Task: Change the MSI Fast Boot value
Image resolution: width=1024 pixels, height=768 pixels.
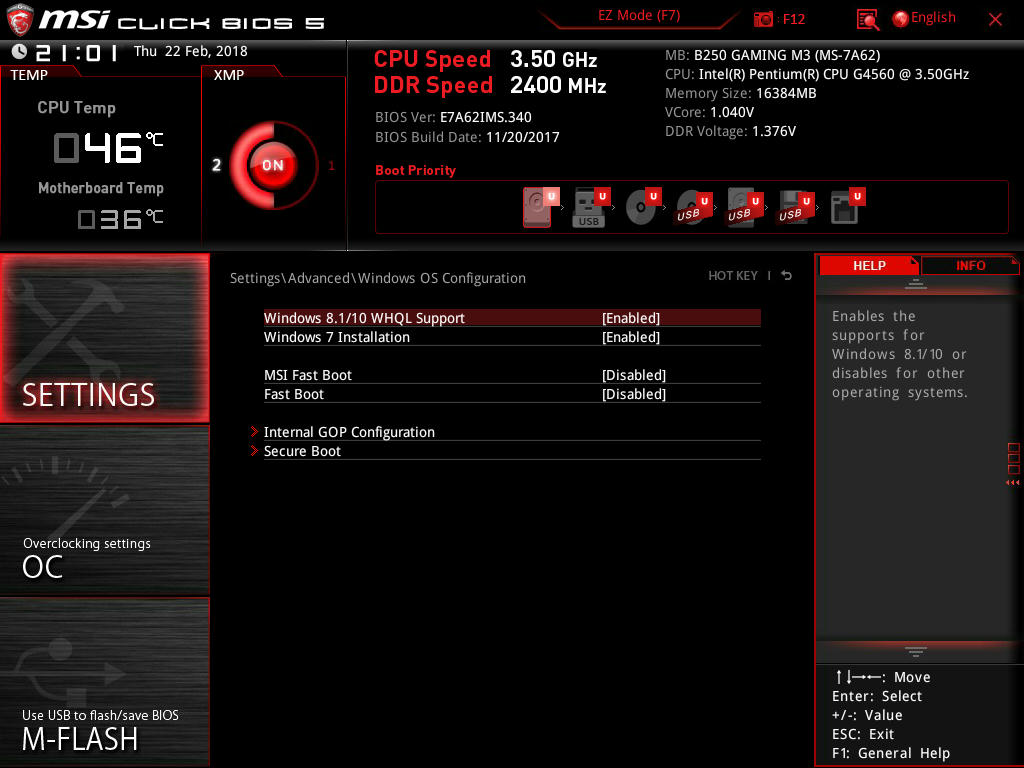Action: click(x=633, y=375)
